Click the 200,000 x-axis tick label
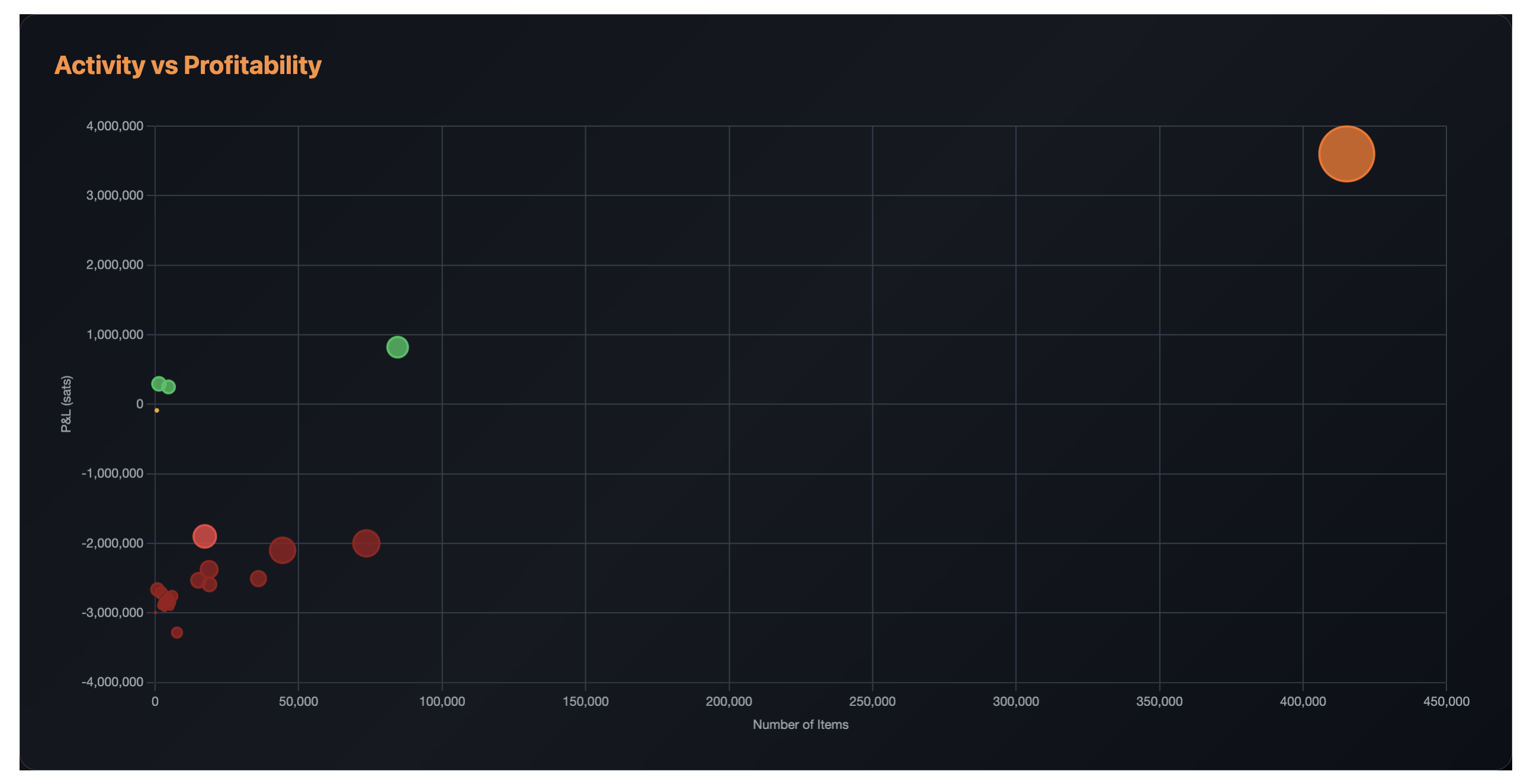 [729, 702]
